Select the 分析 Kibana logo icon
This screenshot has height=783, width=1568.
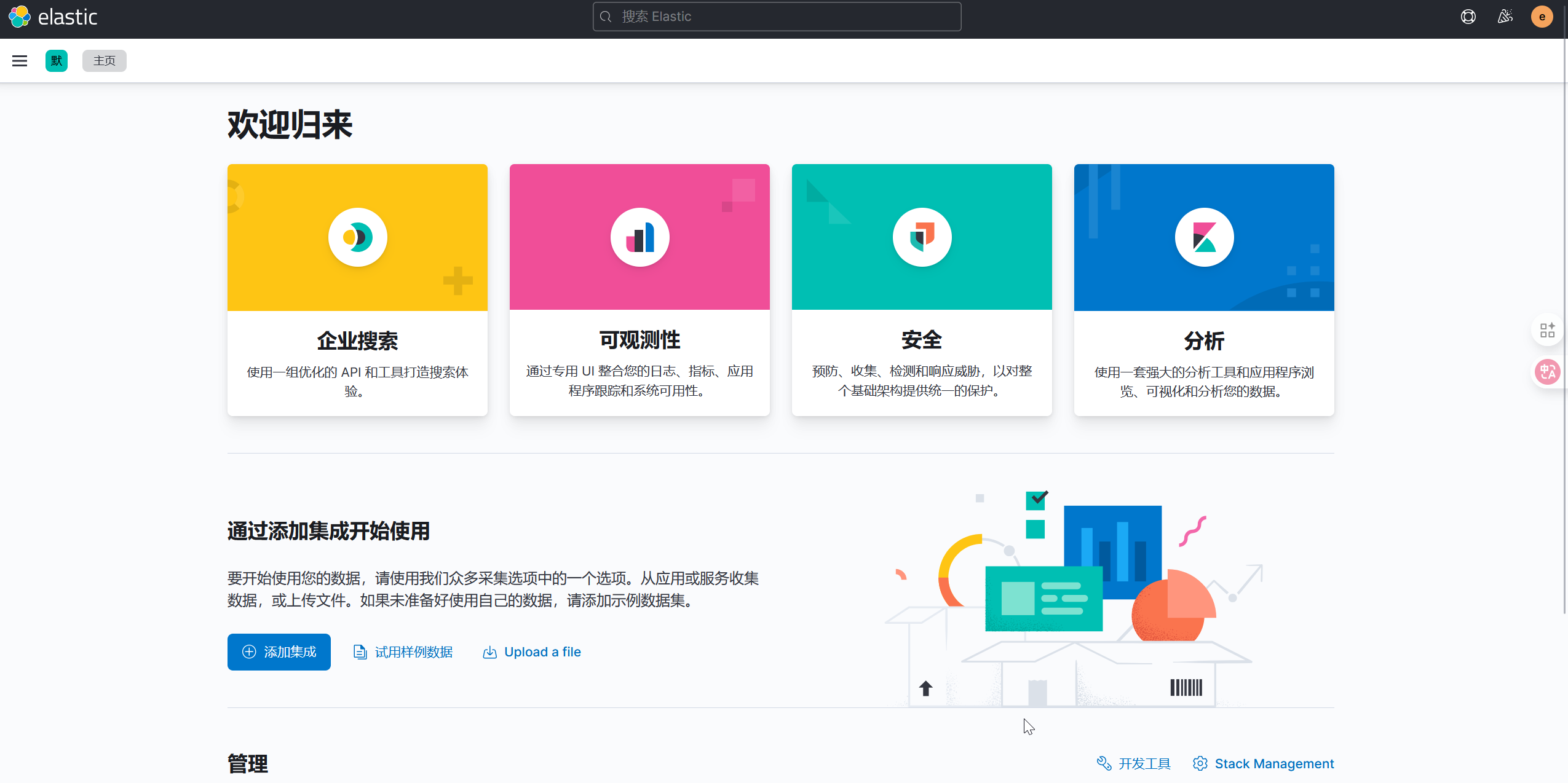[x=1203, y=237]
